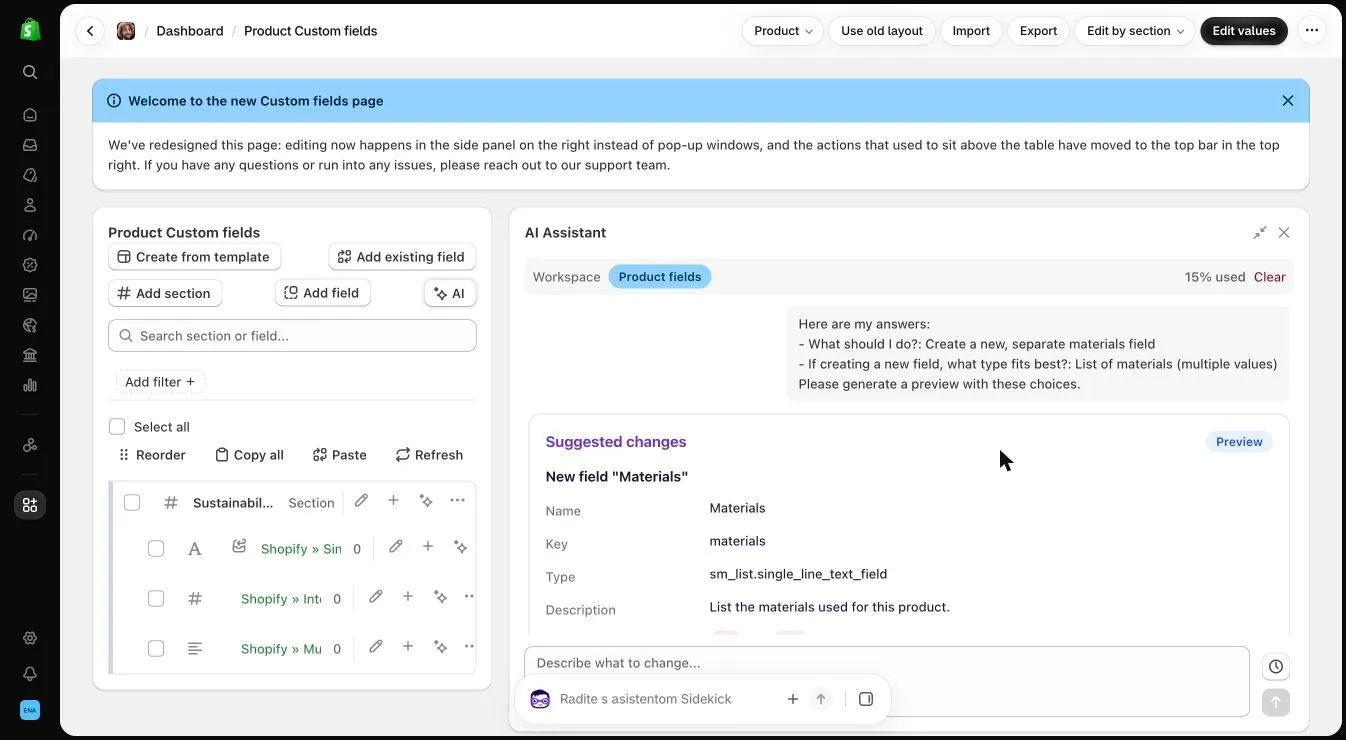
Task: Click the Edit values button
Action: (x=1244, y=31)
